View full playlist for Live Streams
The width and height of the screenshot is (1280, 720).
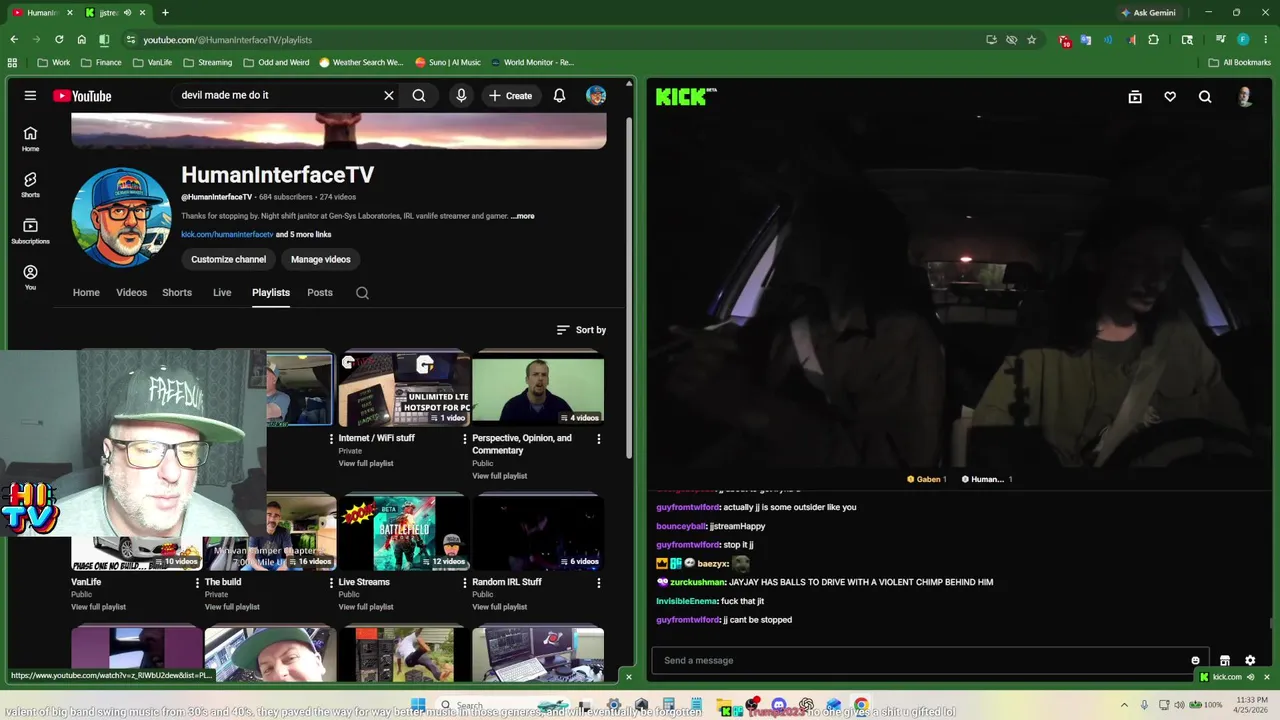(x=366, y=607)
